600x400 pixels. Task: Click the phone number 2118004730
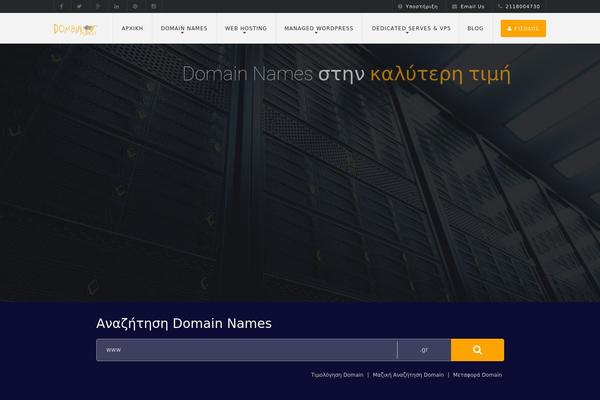click(x=519, y=7)
